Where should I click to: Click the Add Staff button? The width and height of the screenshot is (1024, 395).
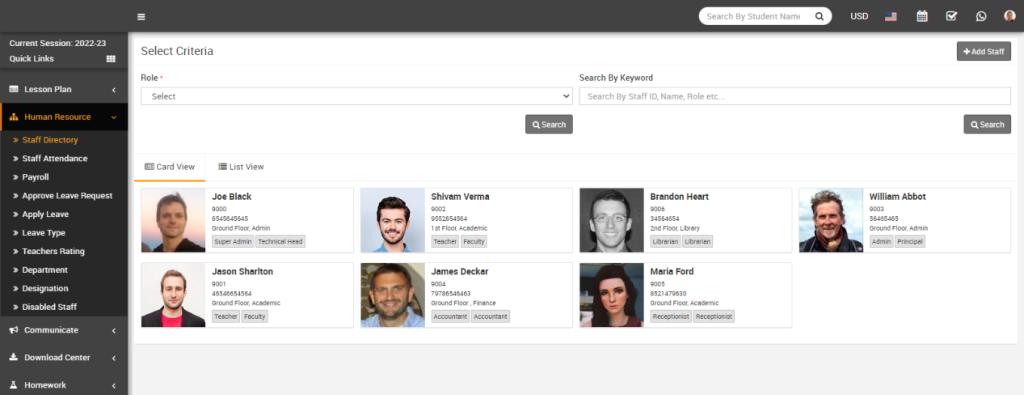tap(984, 51)
